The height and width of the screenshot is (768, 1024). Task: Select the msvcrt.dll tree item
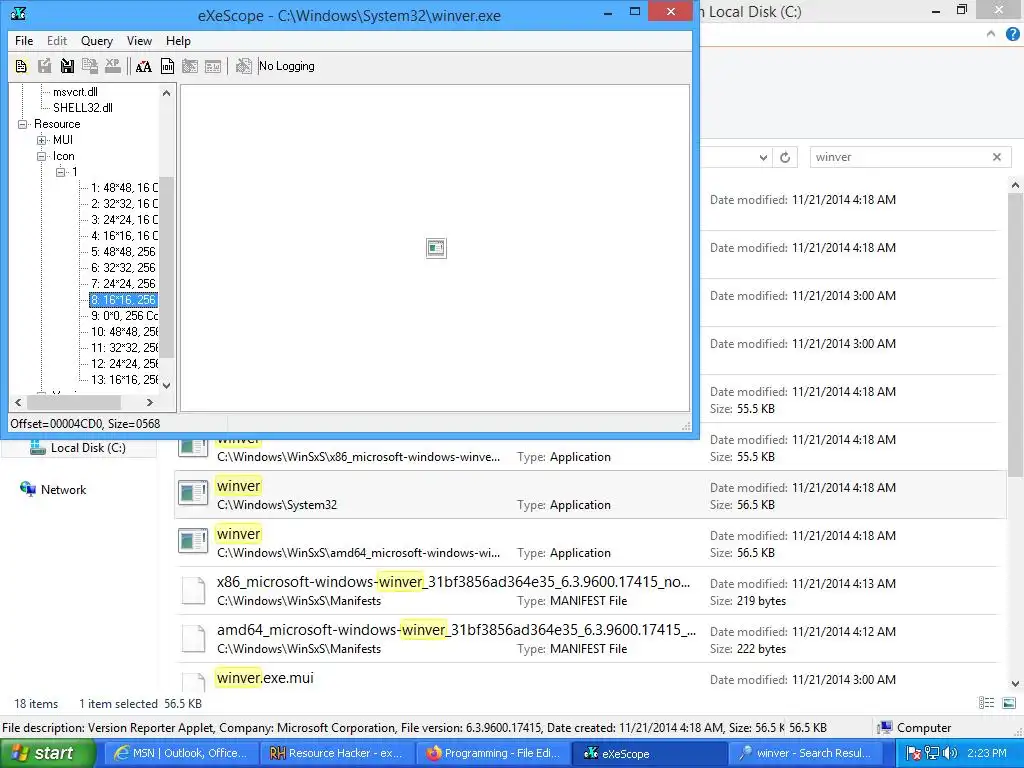pyautogui.click(x=75, y=92)
